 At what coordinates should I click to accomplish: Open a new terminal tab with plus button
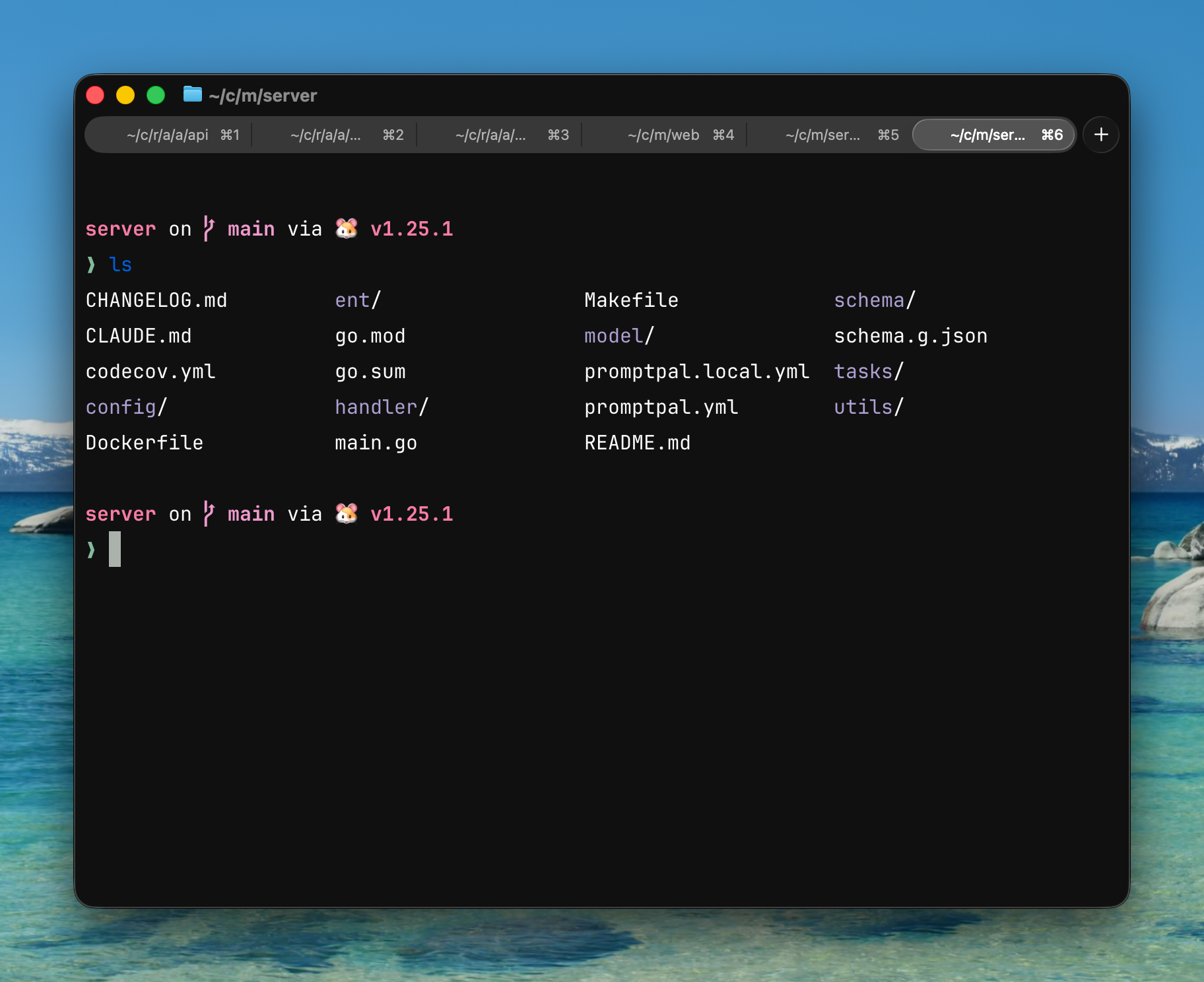click(1100, 135)
